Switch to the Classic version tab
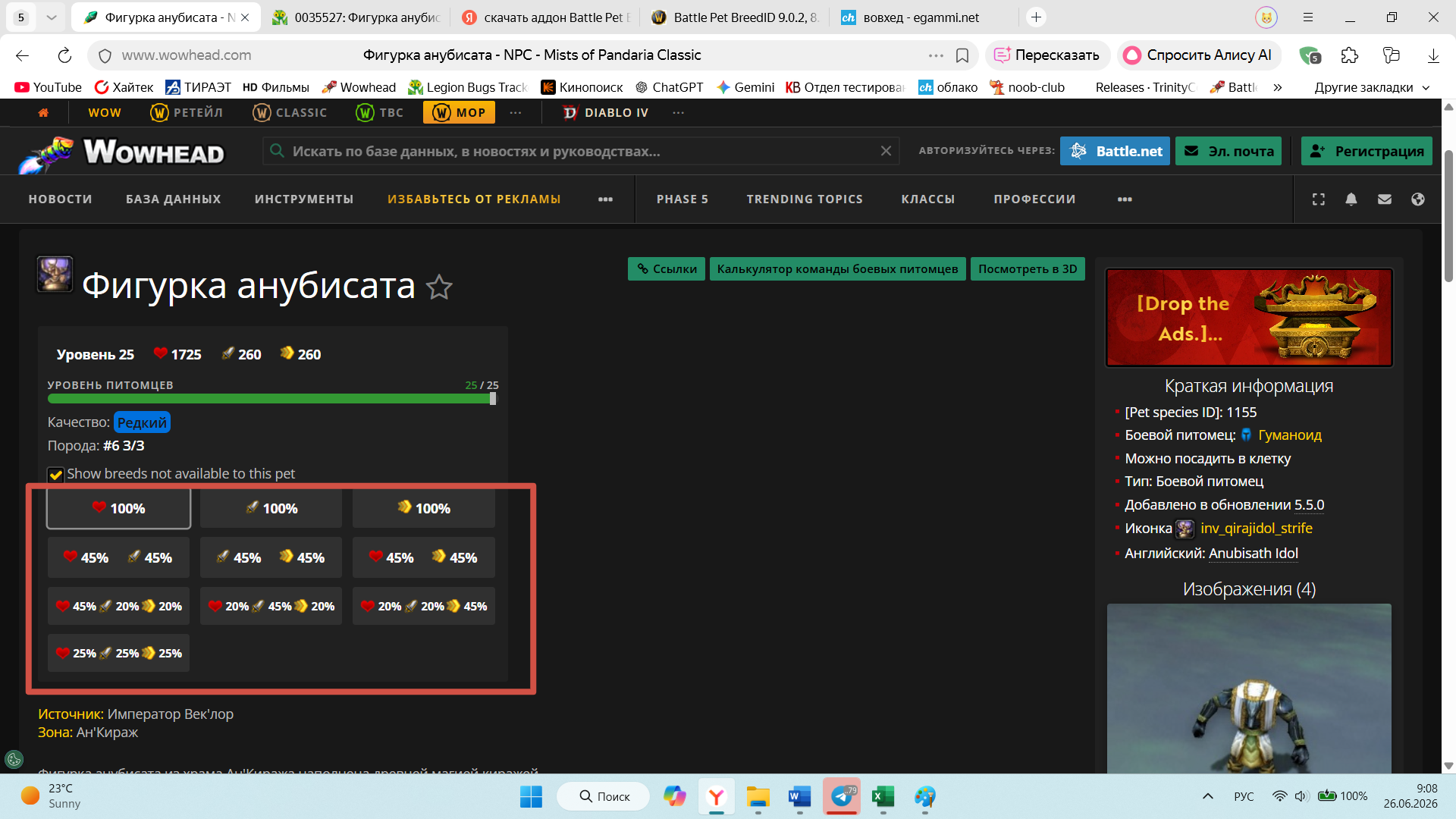Image resolution: width=1456 pixels, height=819 pixels. coord(290,112)
